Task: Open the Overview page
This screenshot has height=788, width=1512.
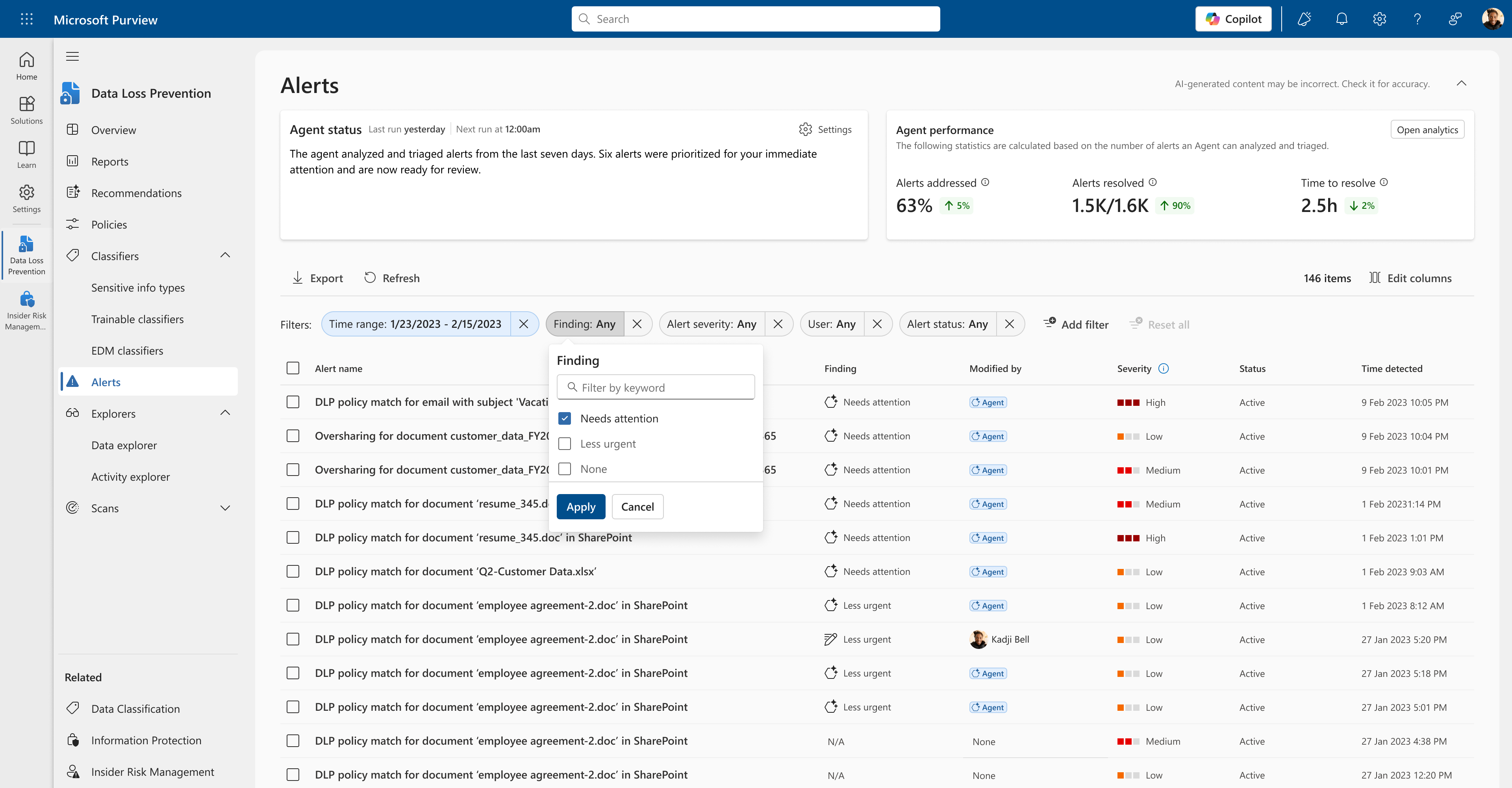Action: click(113, 130)
